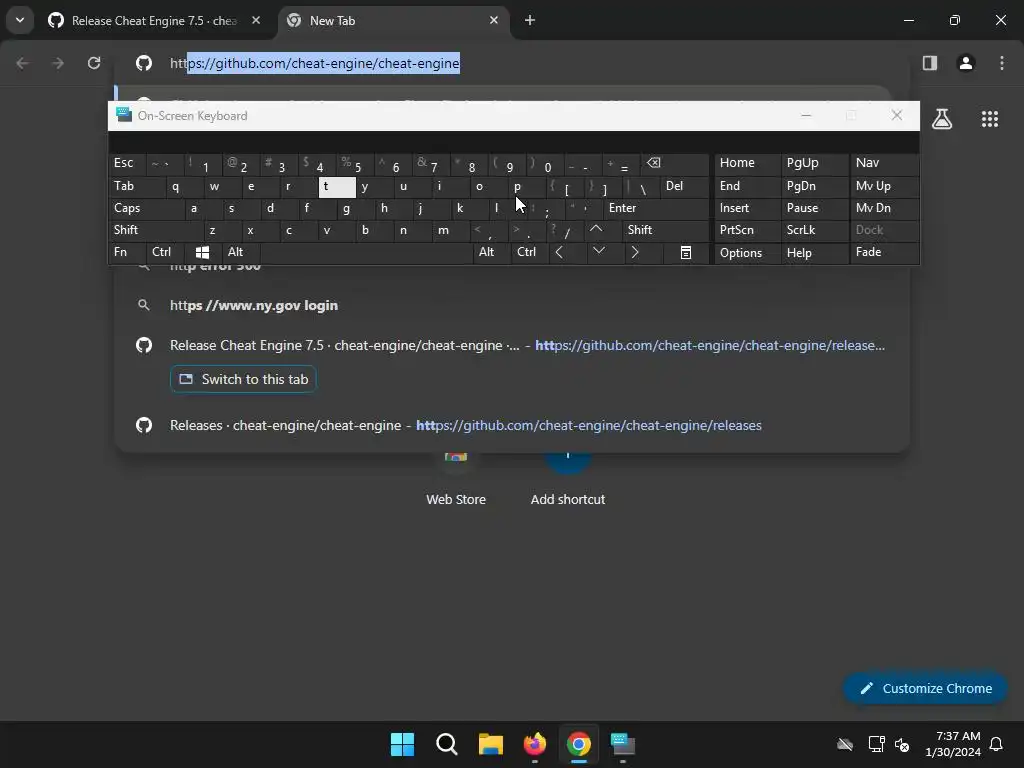Screen dimensions: 1024x768
Task: Open Windows Start menu in taskbar
Action: tap(402, 744)
